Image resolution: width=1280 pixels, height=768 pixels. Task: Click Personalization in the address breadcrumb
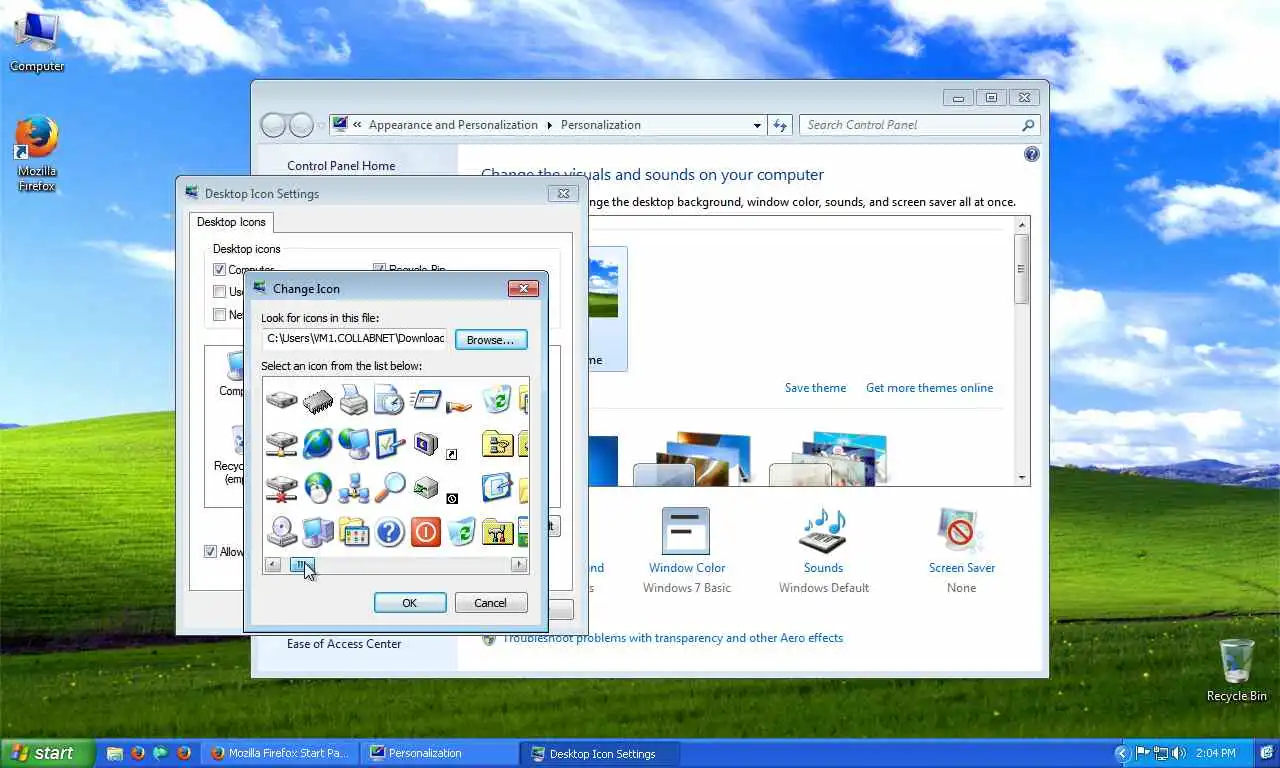coord(600,125)
